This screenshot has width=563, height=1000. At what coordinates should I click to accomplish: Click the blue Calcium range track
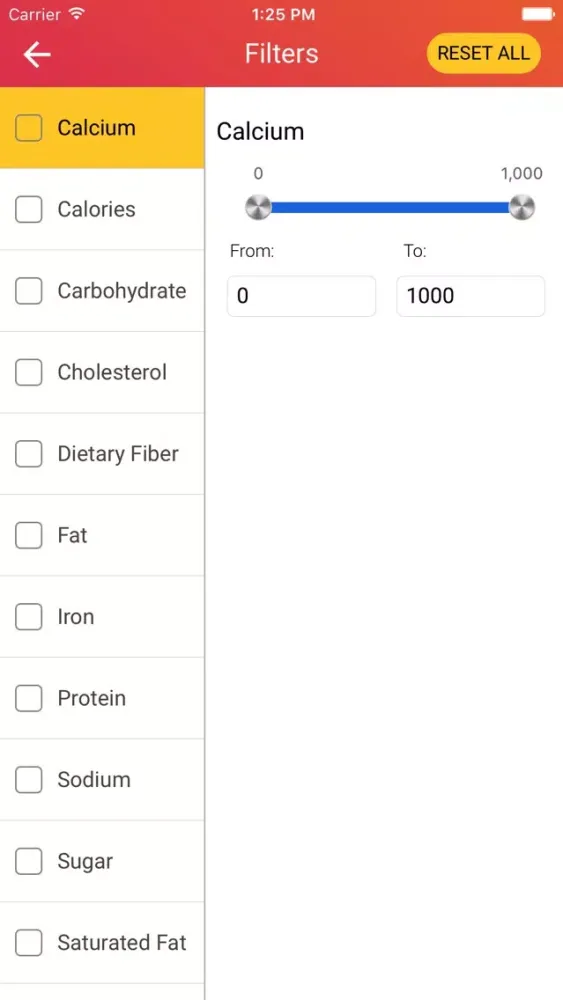[390, 207]
